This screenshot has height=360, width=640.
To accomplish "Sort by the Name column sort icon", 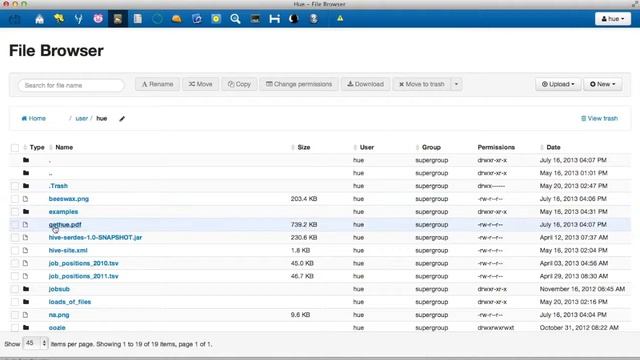I will click(51, 147).
